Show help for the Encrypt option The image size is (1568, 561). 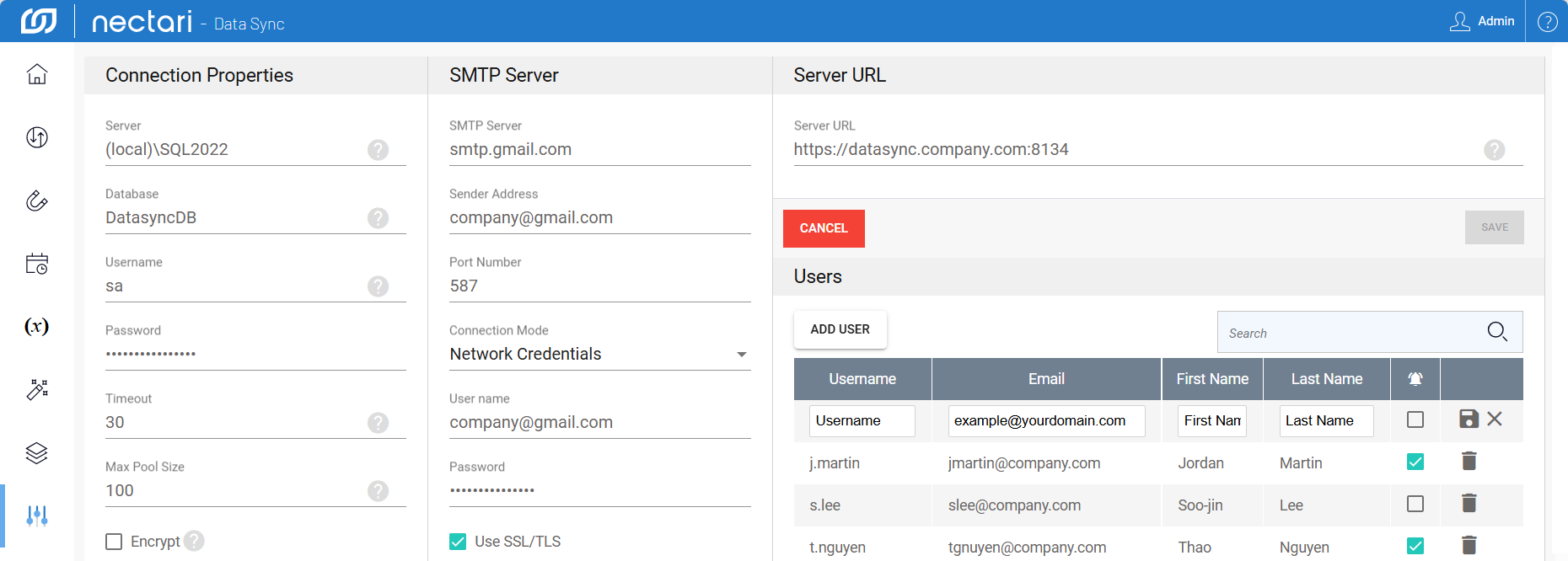(194, 541)
